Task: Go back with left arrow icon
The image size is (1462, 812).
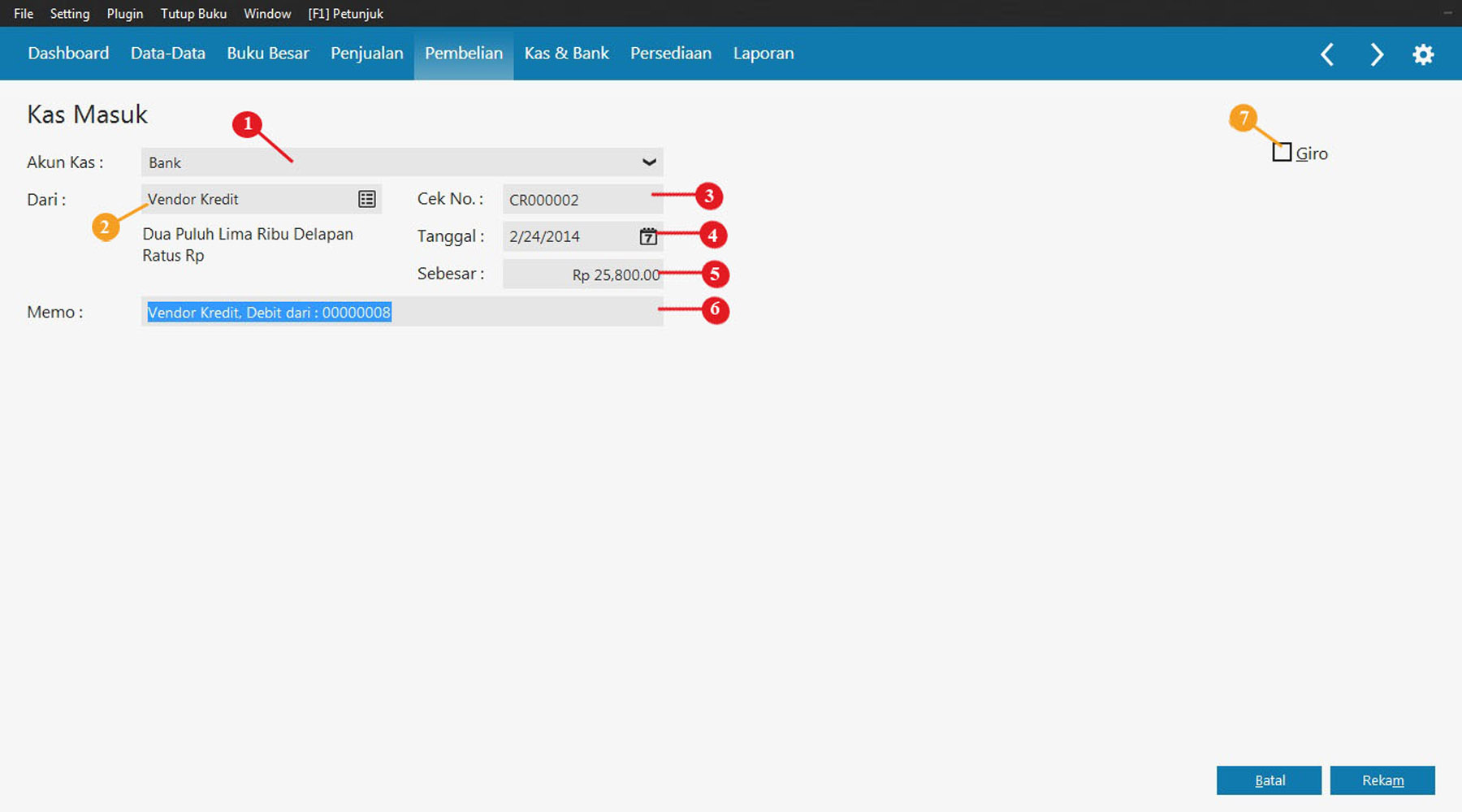Action: coord(1327,54)
